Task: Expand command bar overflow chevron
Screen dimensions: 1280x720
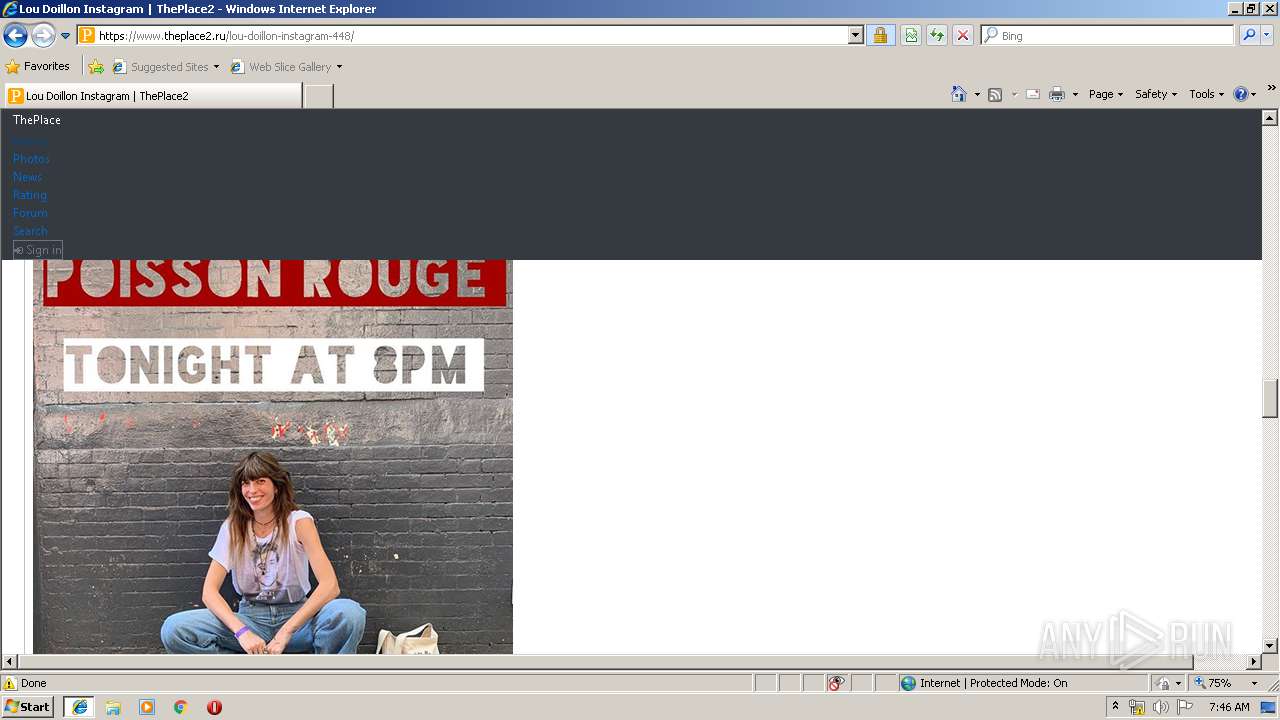Action: click(x=1271, y=89)
